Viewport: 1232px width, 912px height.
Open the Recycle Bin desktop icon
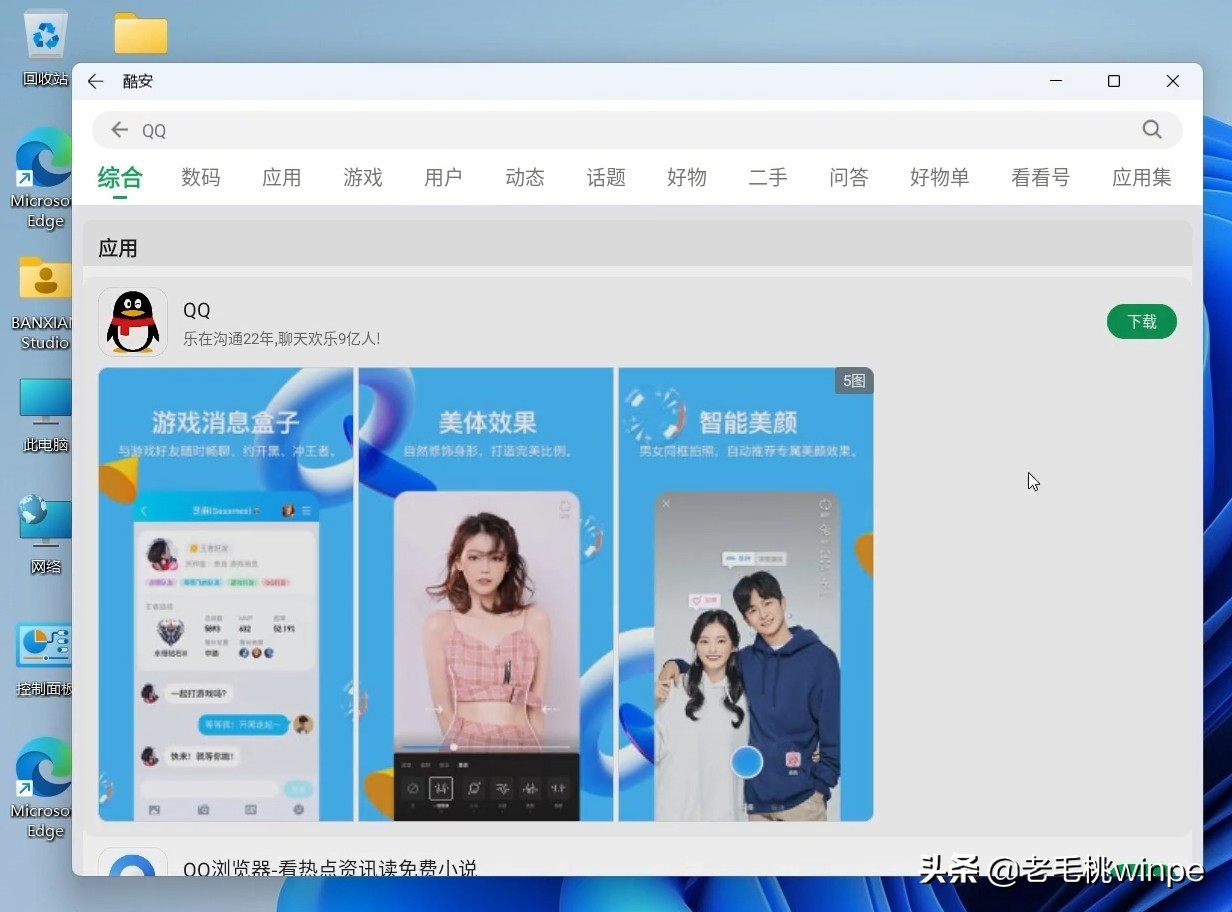coord(46,47)
